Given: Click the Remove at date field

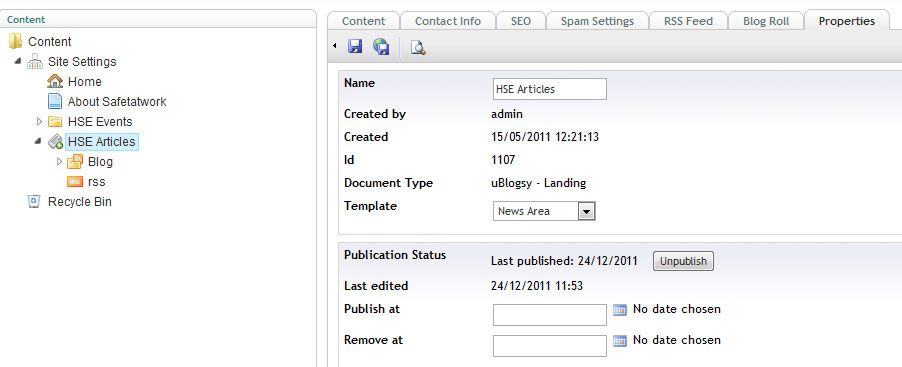Looking at the screenshot, I should point(549,346).
